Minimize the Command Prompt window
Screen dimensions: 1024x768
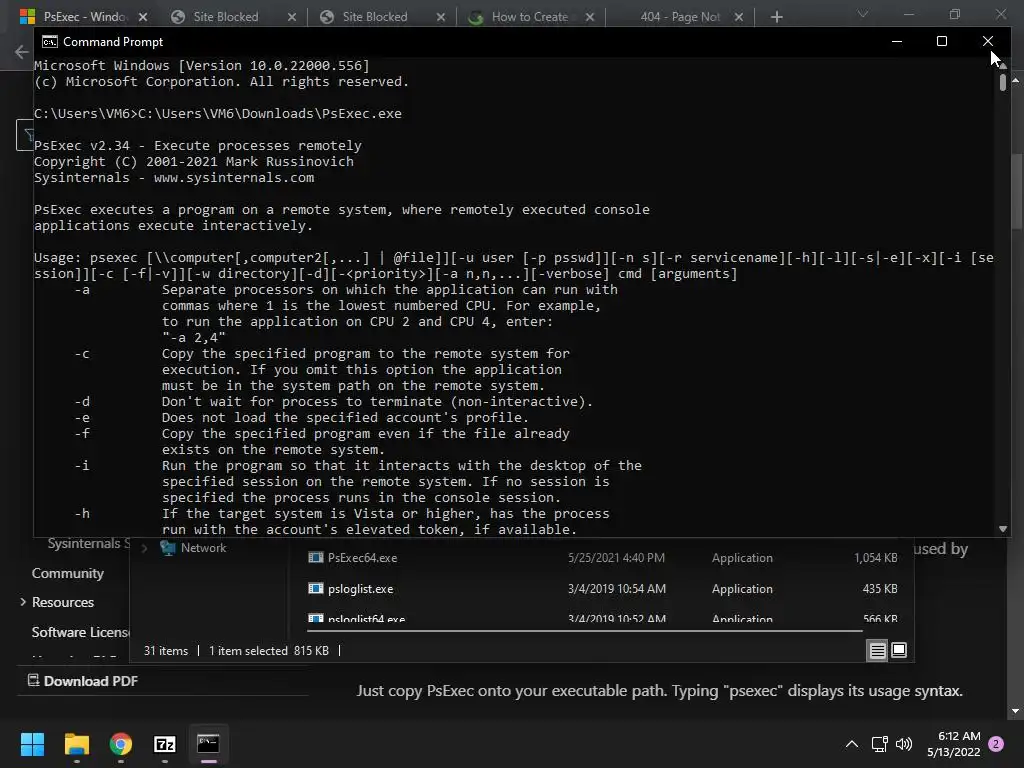(897, 41)
